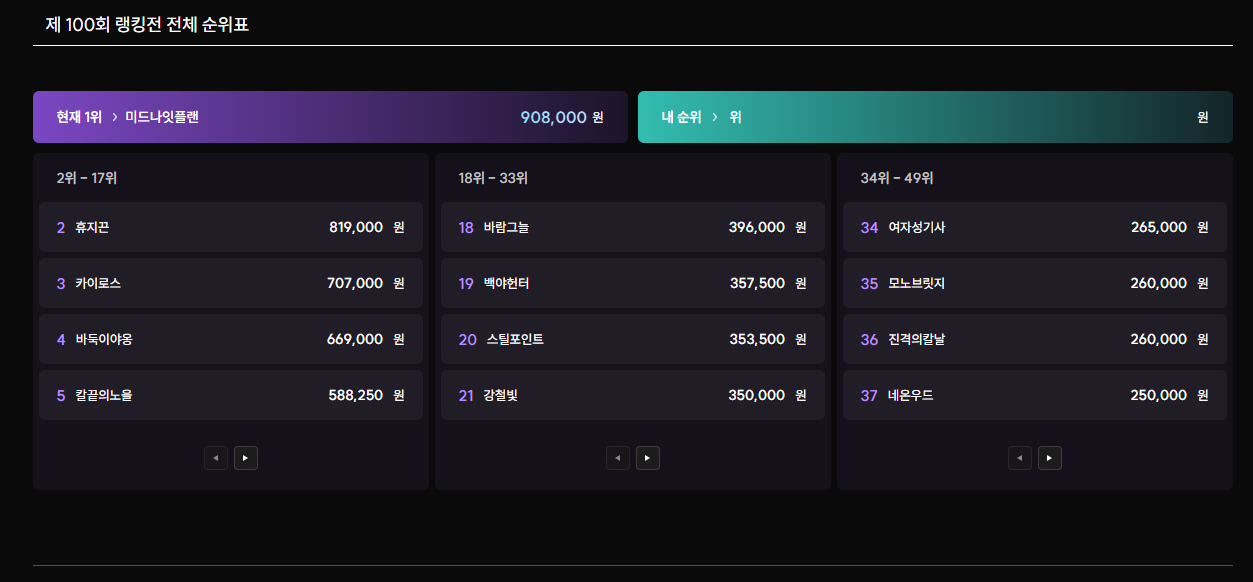Click rank 5 칼끝의노을 entry
The width and height of the screenshot is (1253, 582).
(x=230, y=395)
